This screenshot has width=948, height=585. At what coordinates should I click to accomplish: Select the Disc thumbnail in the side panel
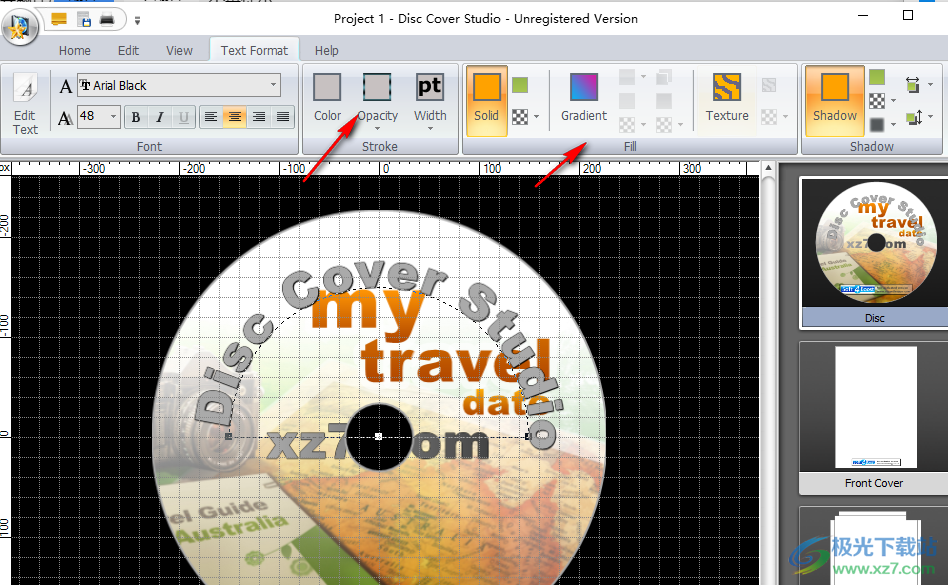(x=875, y=253)
